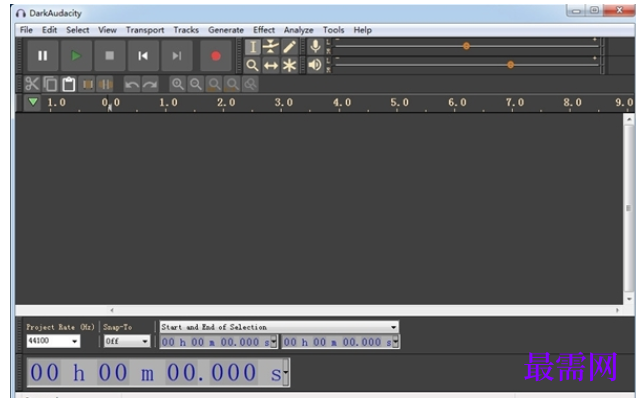Open the Generate menu

[x=226, y=30]
